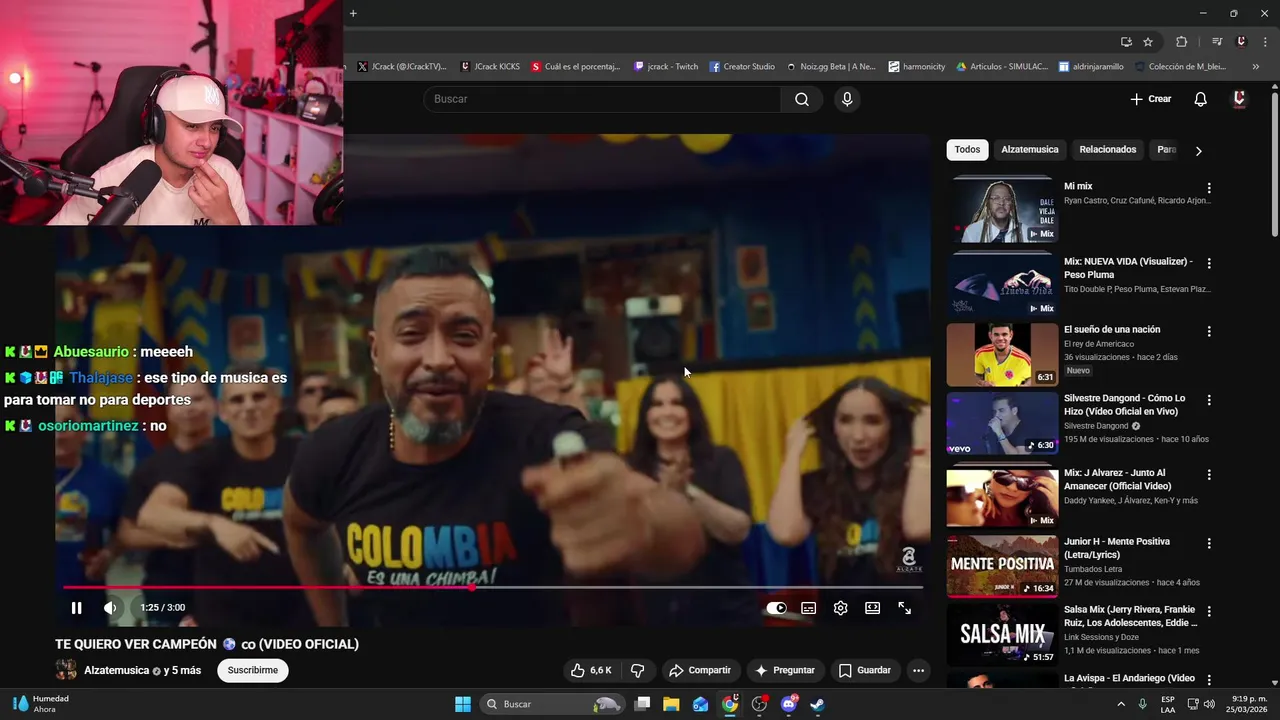Enter full screen mode
This screenshot has width=1280, height=720.
tap(904, 608)
